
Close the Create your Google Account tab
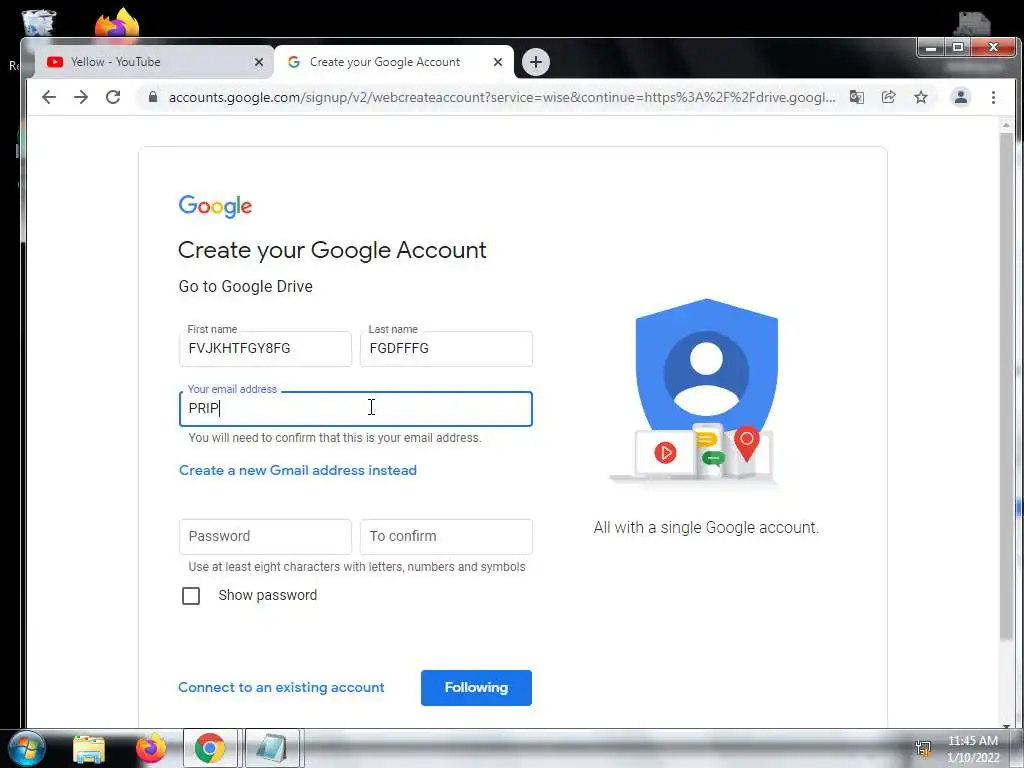[498, 62]
